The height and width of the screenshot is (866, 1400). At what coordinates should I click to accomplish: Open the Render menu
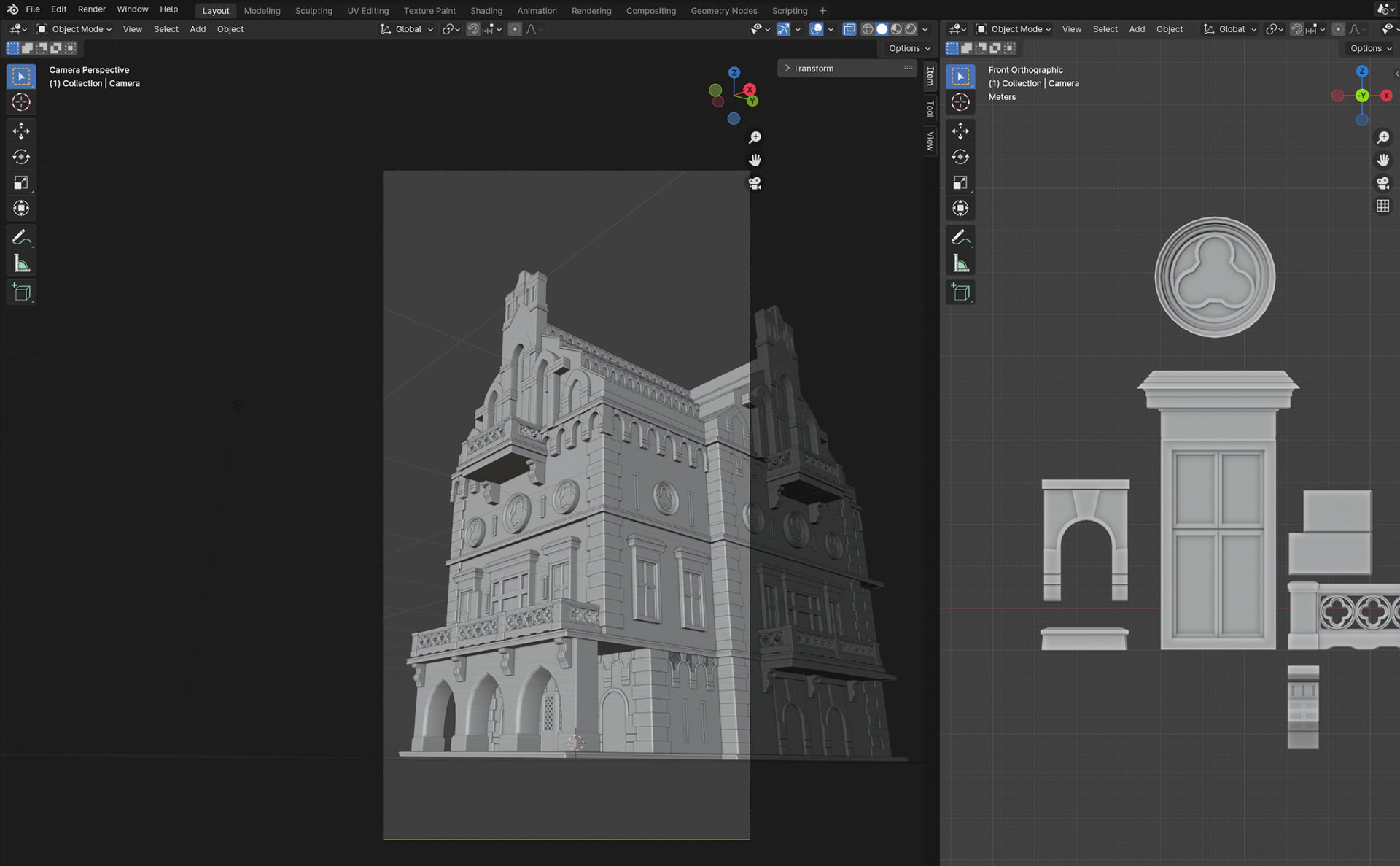click(91, 9)
